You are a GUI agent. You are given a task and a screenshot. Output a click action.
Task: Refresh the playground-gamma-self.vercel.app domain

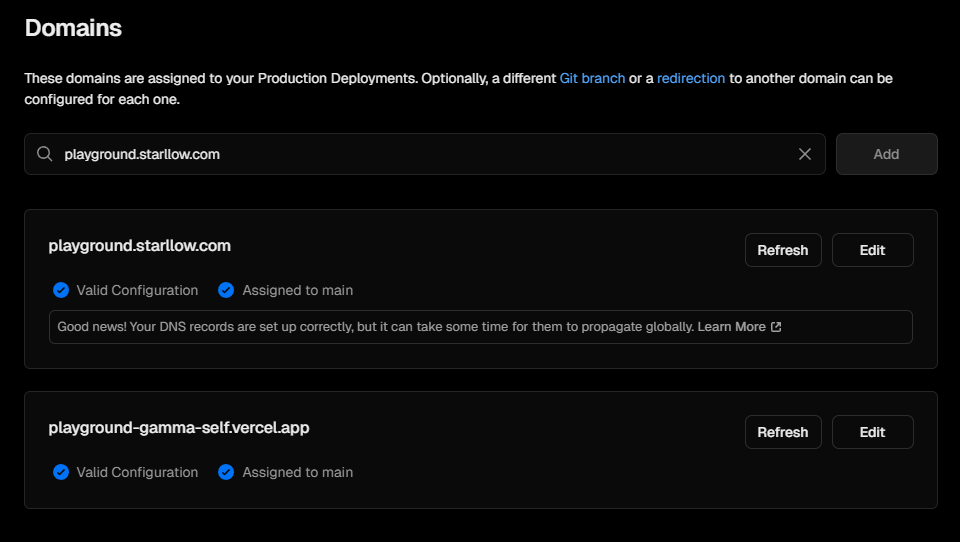click(783, 432)
